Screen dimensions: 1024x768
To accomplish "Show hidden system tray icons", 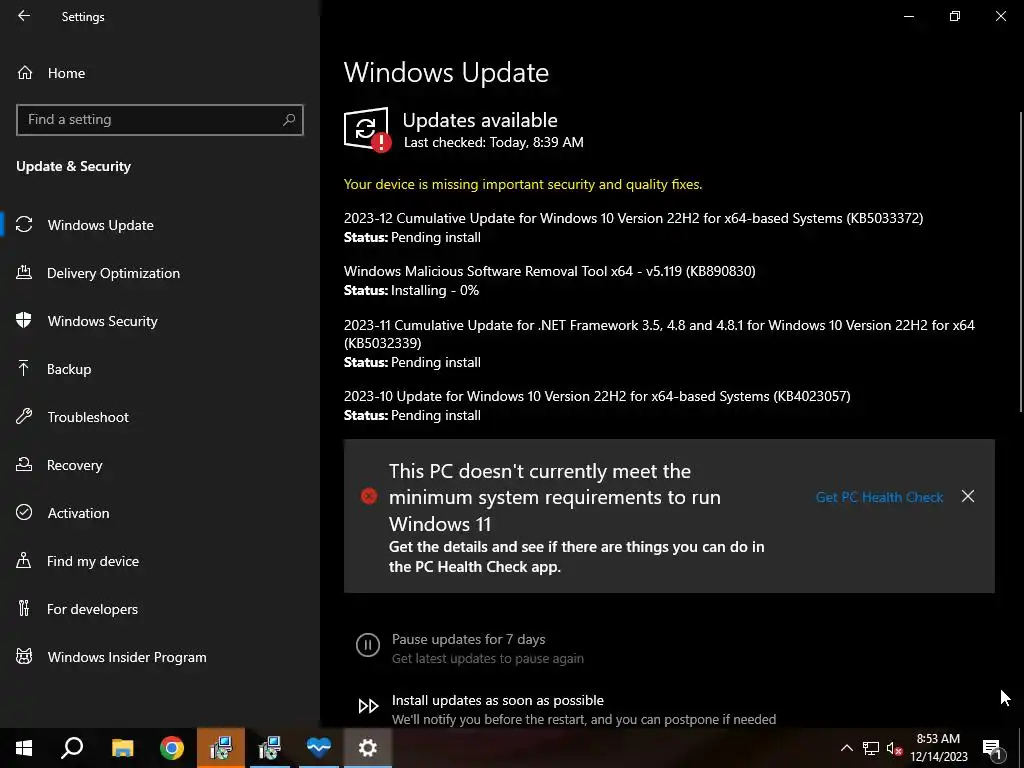I will pyautogui.click(x=846, y=748).
